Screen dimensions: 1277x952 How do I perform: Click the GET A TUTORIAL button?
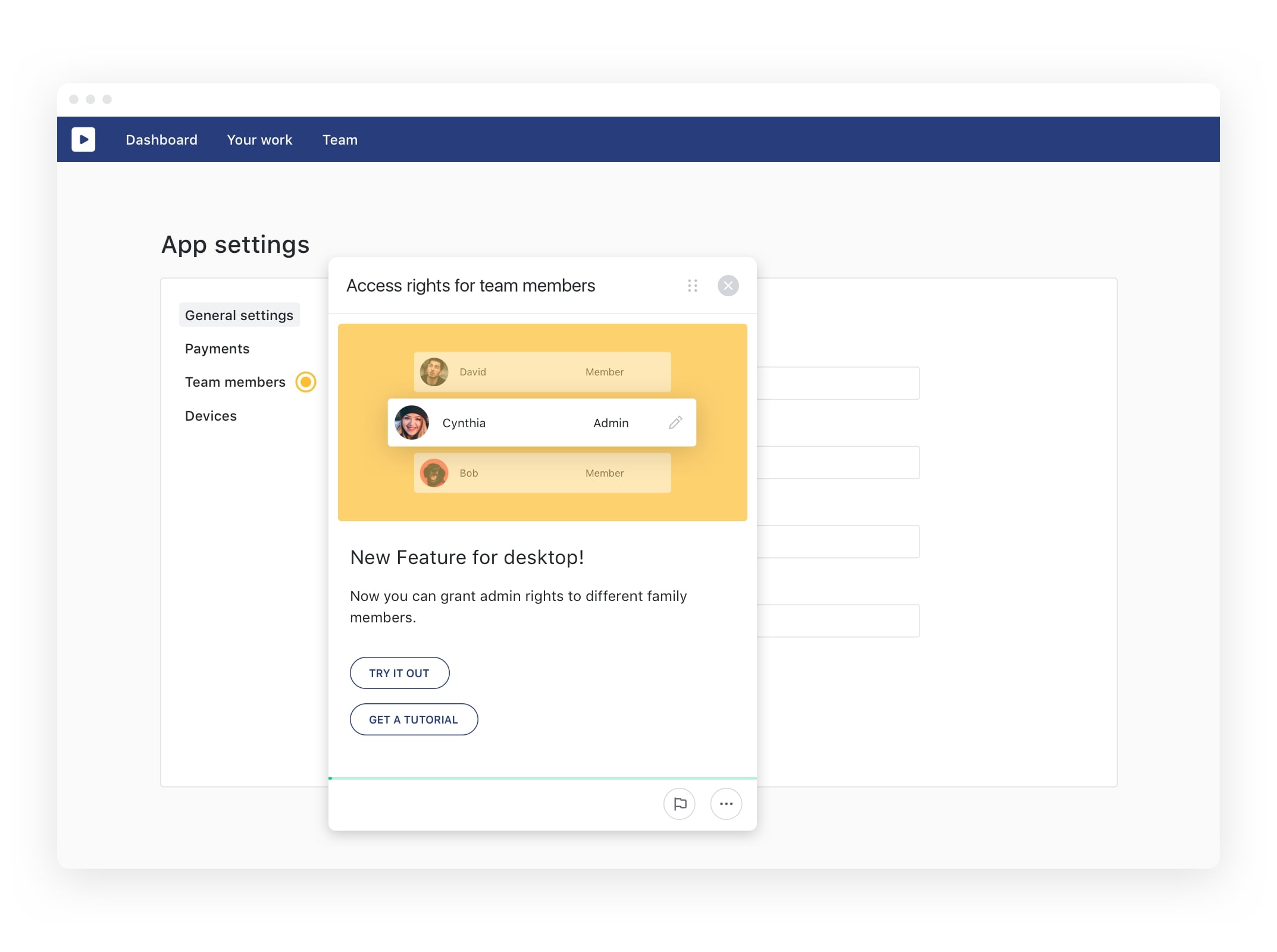[414, 719]
